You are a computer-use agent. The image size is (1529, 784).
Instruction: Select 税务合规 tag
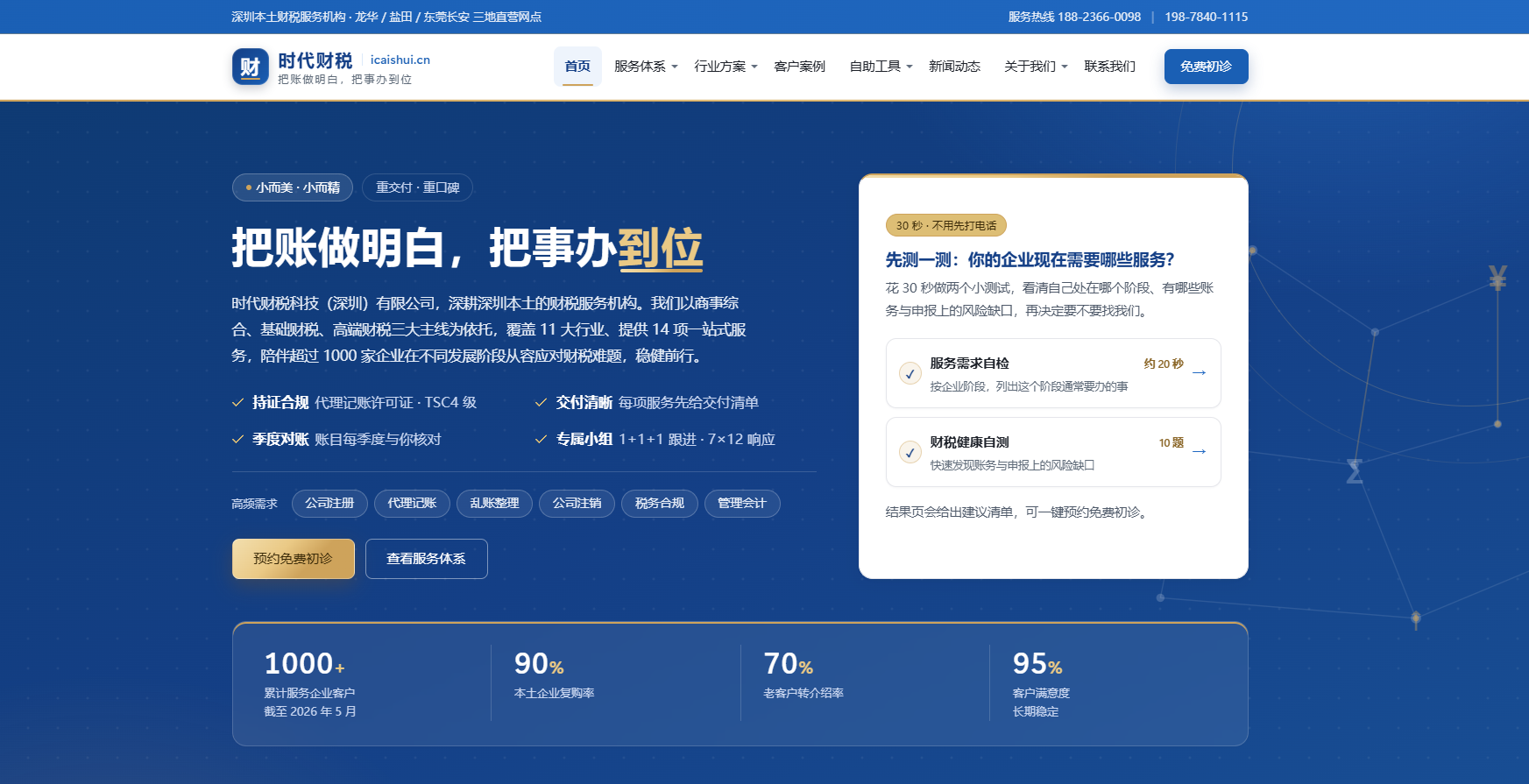660,504
